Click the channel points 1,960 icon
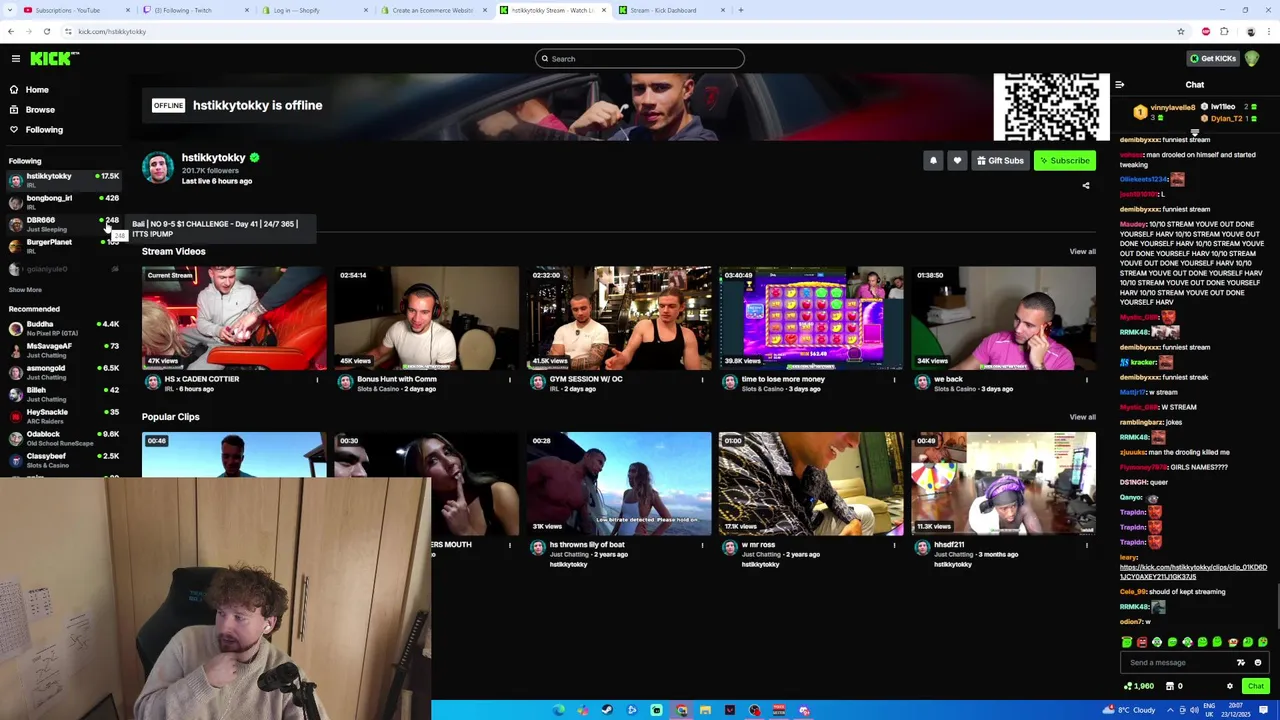 (x=1139, y=686)
